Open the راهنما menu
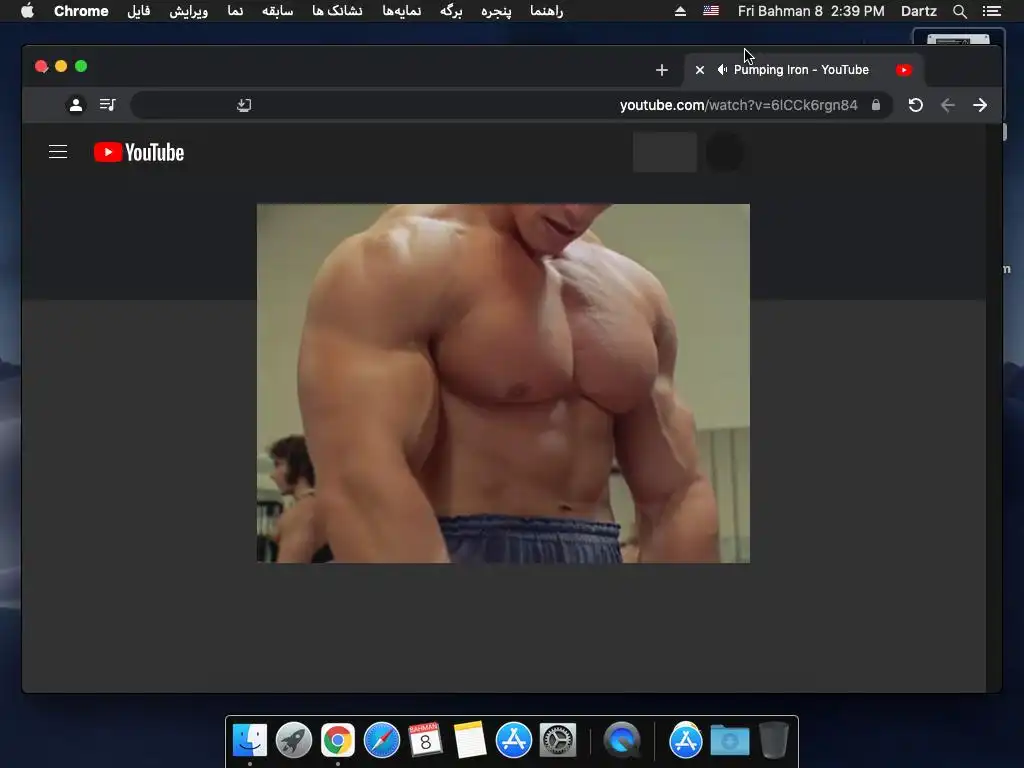Screen dimensions: 1024x768 547,11
